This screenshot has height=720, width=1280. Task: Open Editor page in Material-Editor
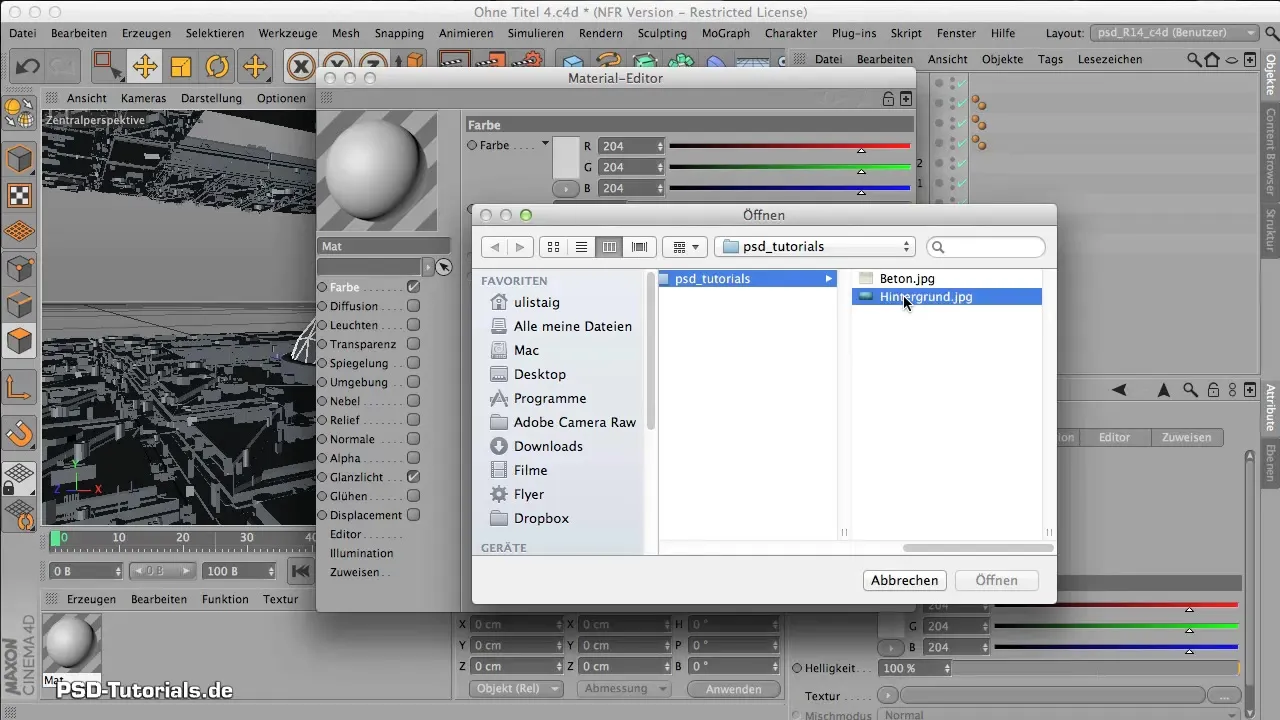[x=345, y=534]
